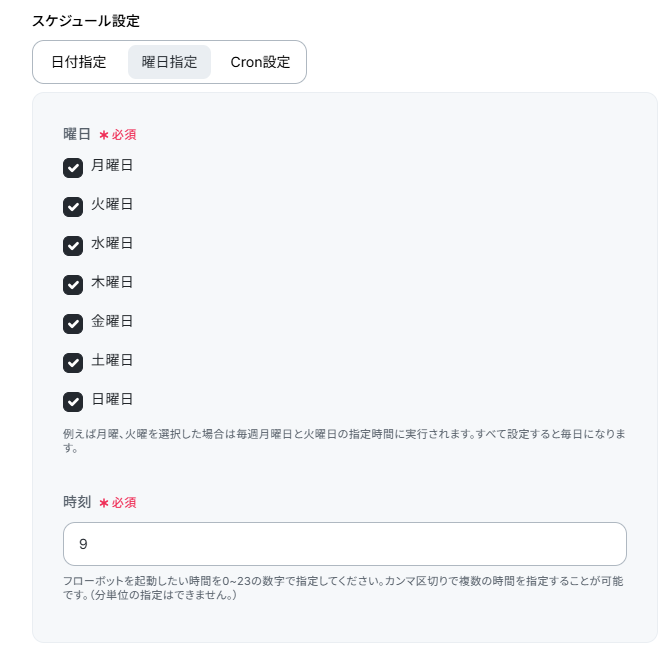The image size is (672, 652).
Task: Click the 土曜日 text label
Action: pos(112,361)
